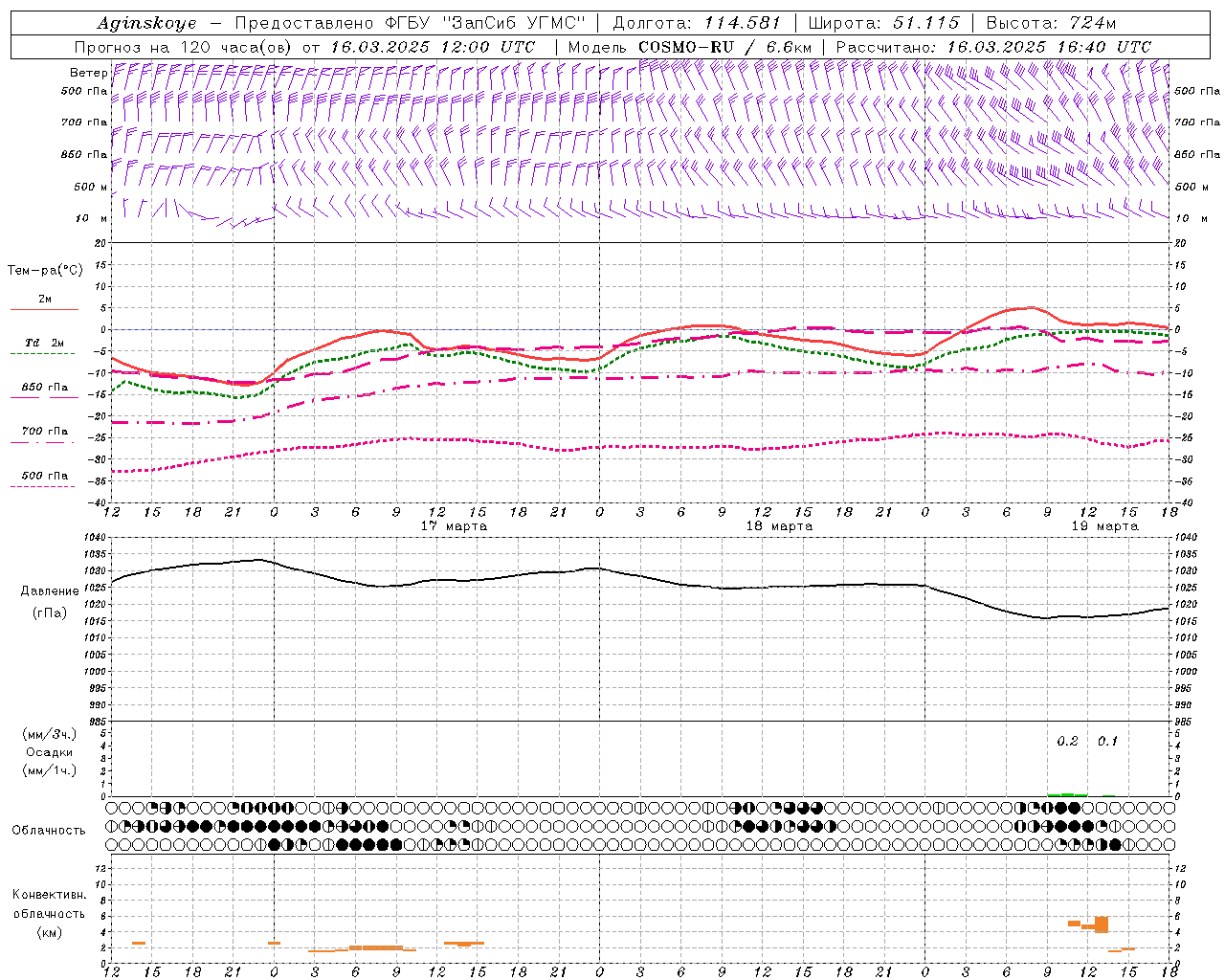Click the text "Прогноз на 120 часа(ов)"
Viewport: 1225px width, 980px height.
pyautogui.click(x=184, y=47)
